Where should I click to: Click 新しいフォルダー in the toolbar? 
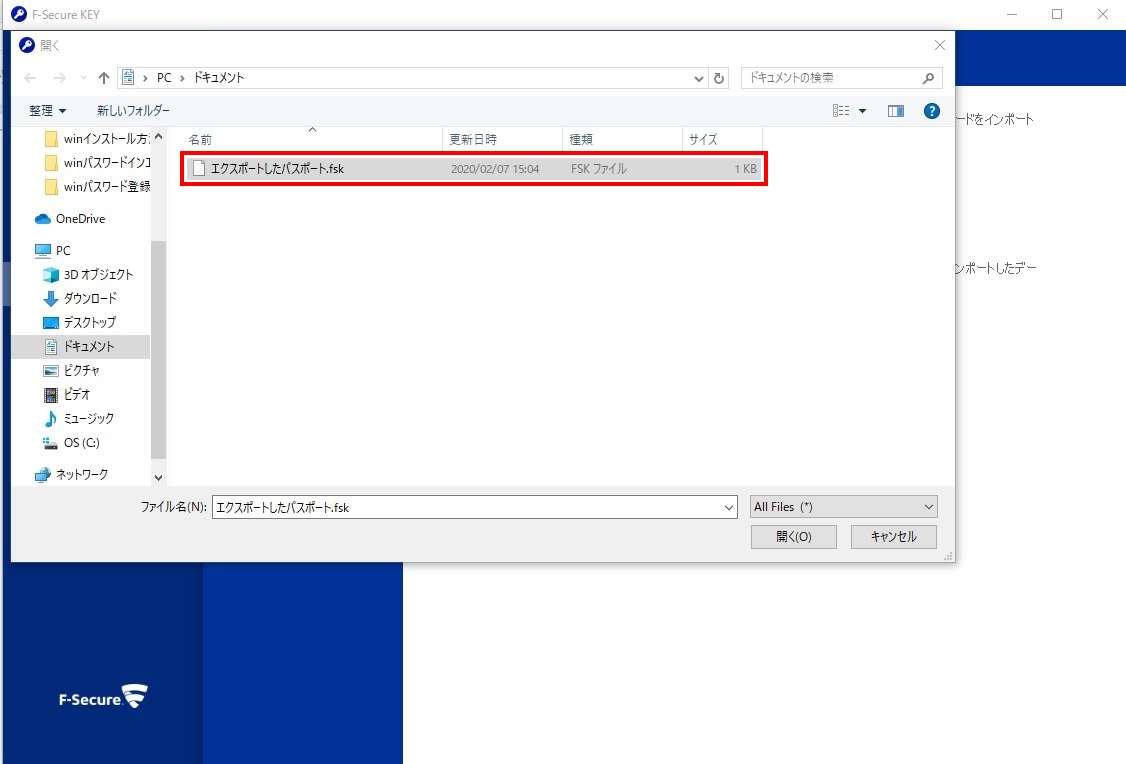point(133,110)
